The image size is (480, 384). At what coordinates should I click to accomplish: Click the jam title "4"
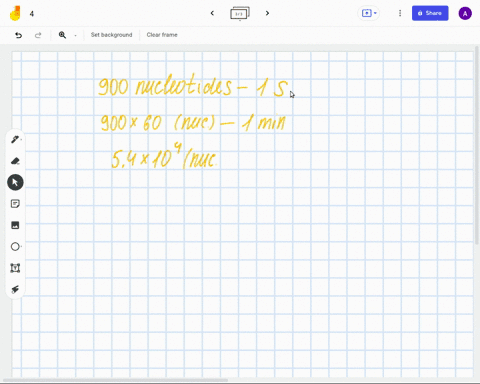(x=32, y=14)
